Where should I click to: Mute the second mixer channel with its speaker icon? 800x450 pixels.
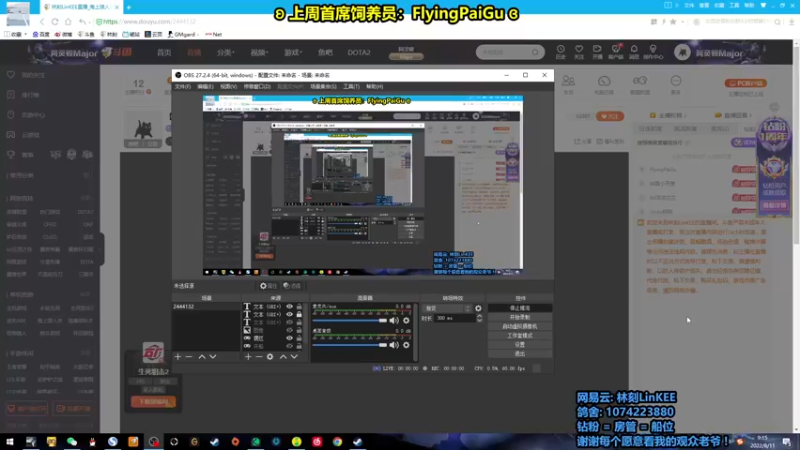[x=394, y=345]
